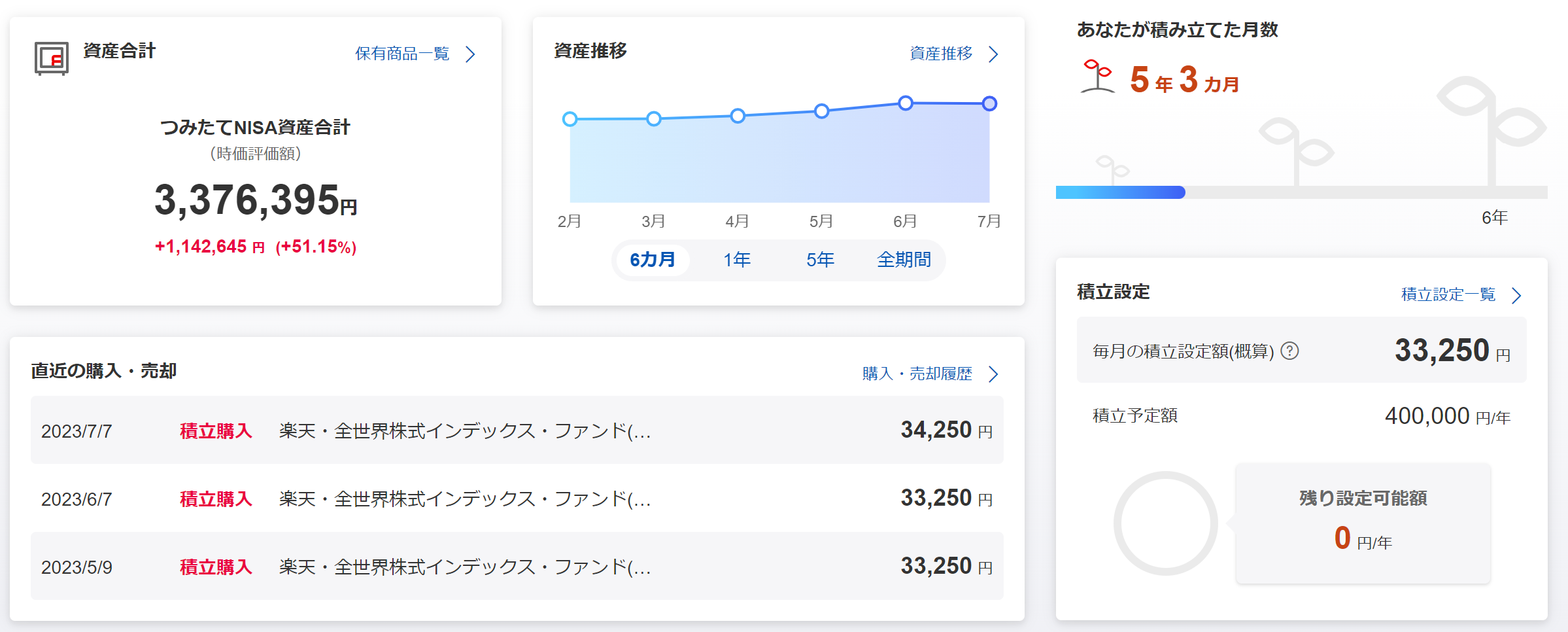Open the 保有商品一覧 link

pos(402,54)
